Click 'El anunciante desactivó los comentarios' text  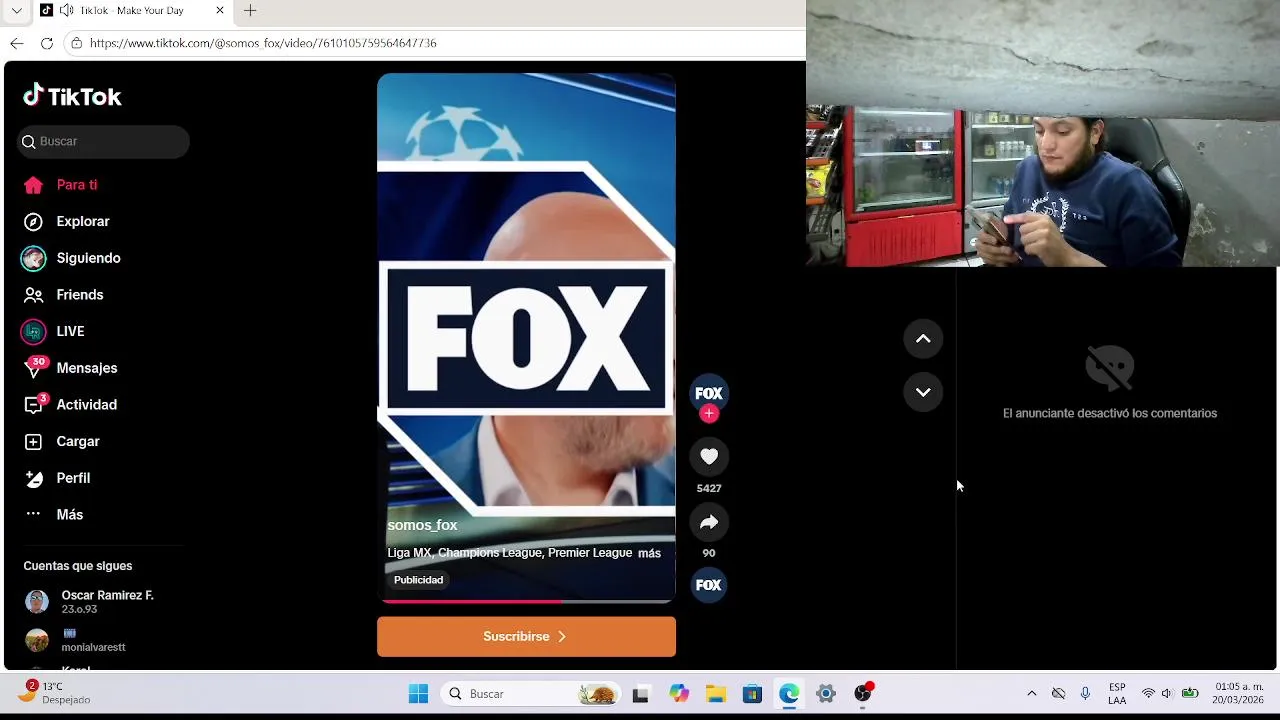1110,413
